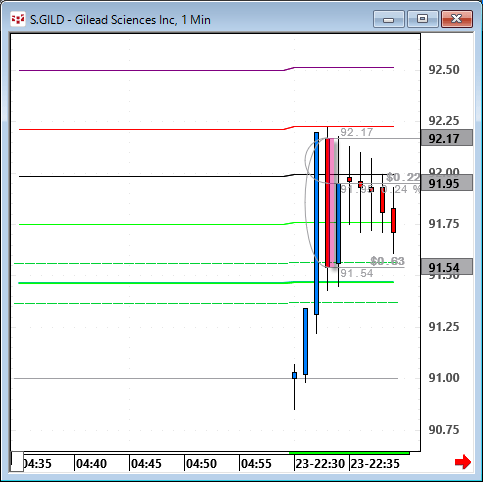Click the 91.00 price scale label
483x482 pixels.
click(444, 378)
